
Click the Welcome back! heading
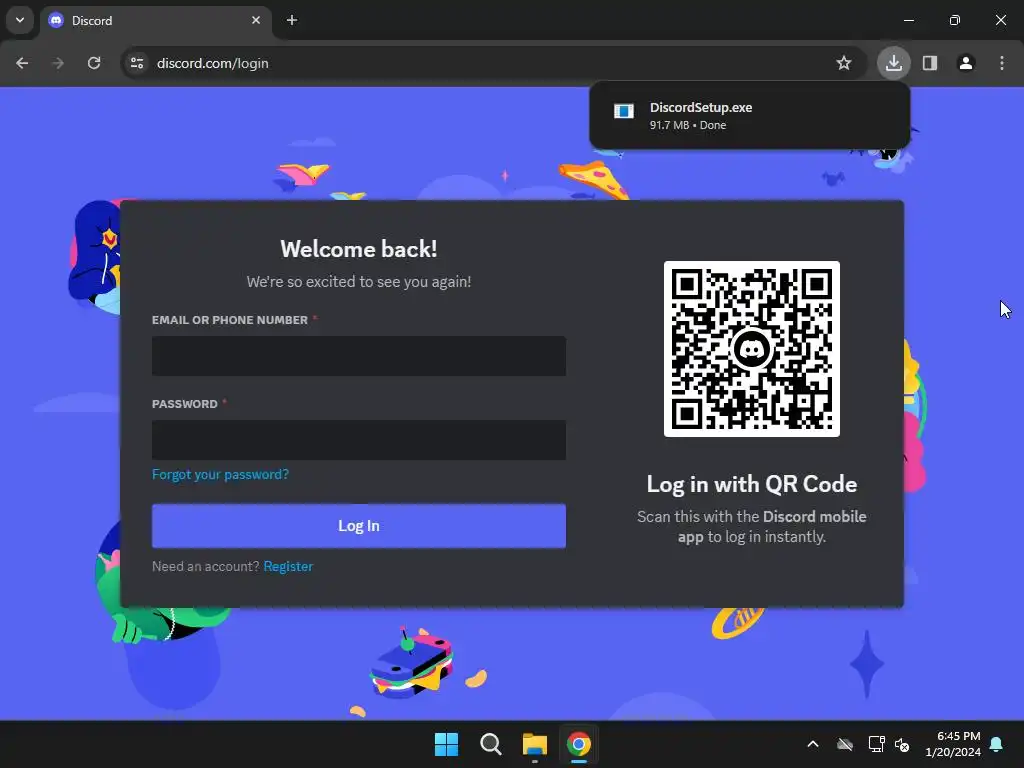click(x=359, y=249)
